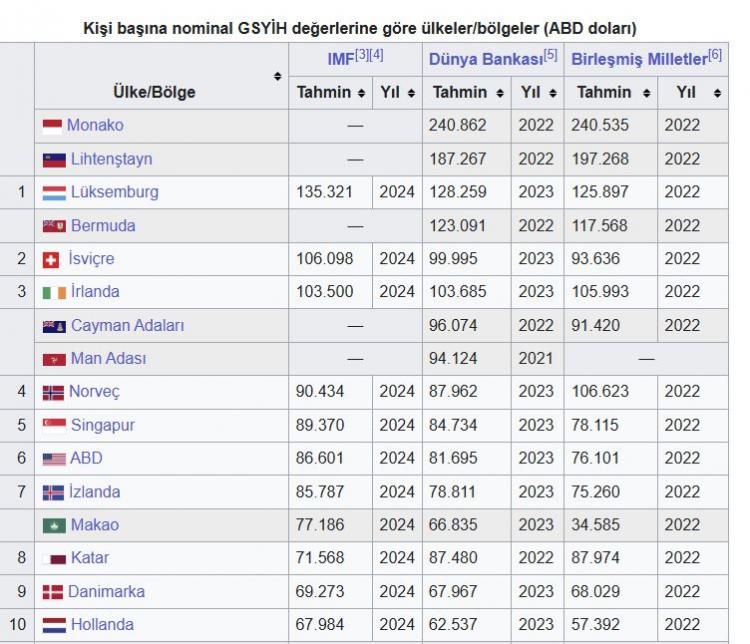Viewport: 750px width, 644px height.
Task: Click the Liechtenstein flag icon
Action: coord(54,159)
